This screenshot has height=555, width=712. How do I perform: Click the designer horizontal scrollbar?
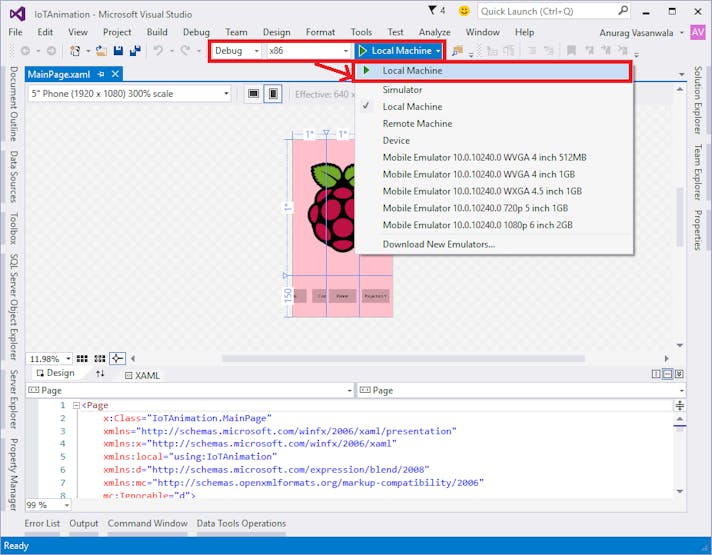point(403,359)
